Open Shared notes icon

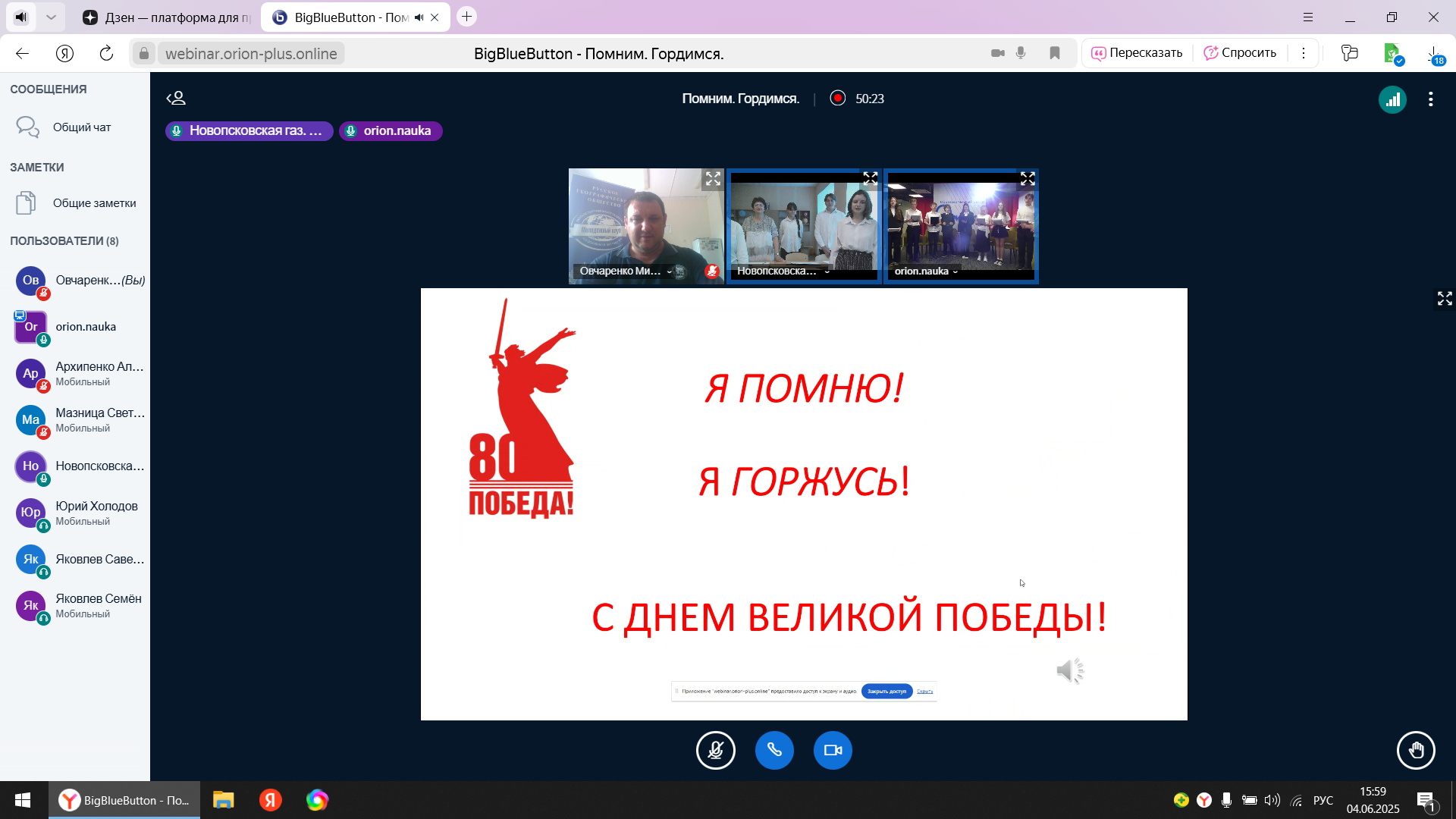point(27,203)
